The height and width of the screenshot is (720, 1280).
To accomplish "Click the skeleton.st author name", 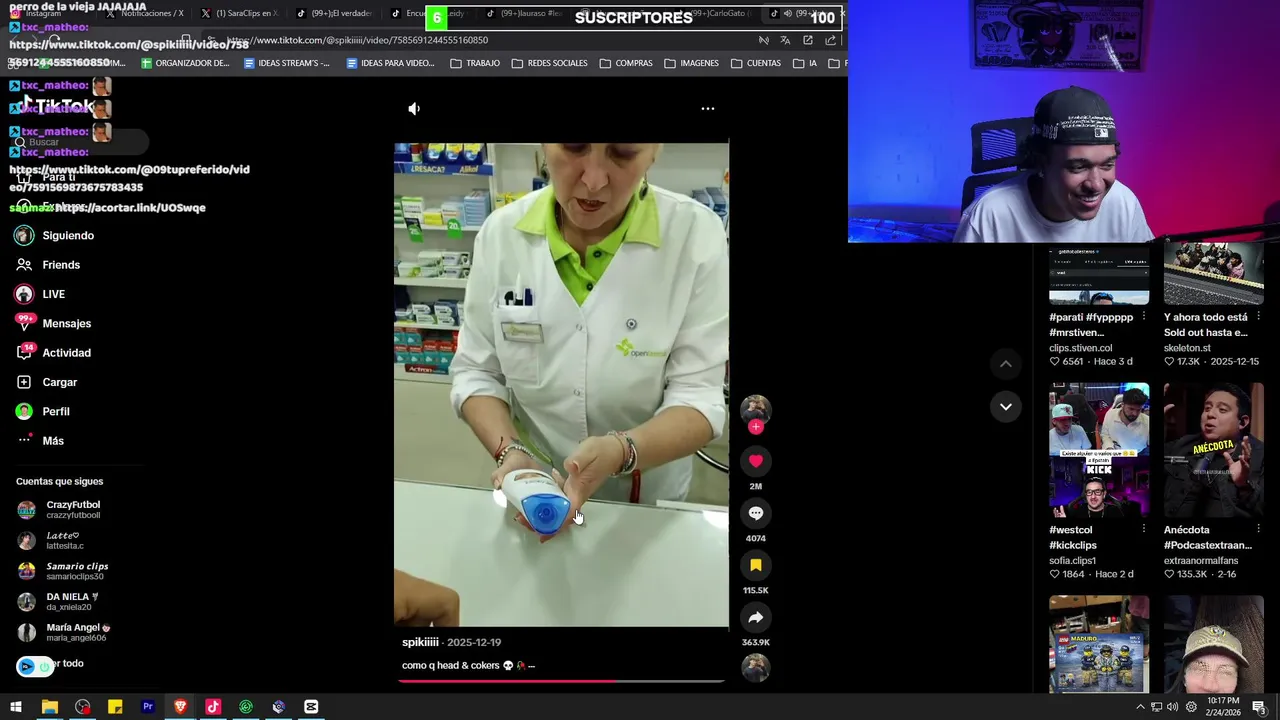I will click(x=1187, y=348).
